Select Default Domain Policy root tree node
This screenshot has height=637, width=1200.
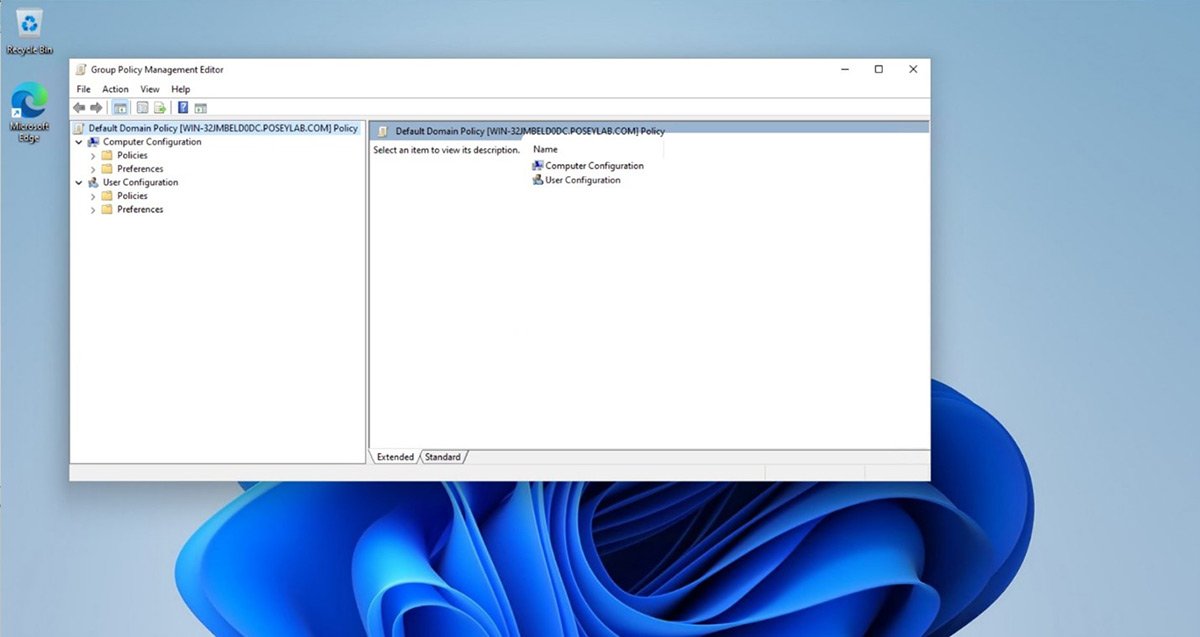(222, 128)
